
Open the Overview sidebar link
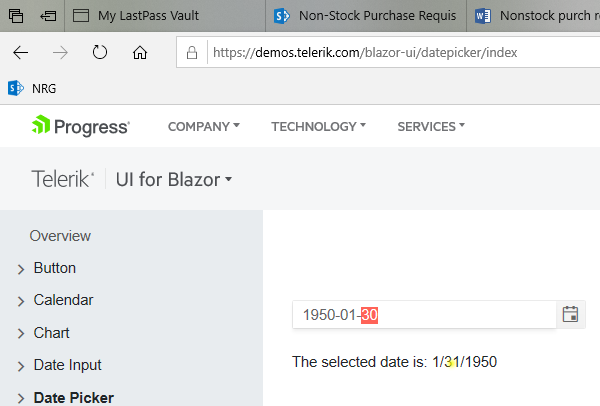coord(60,236)
